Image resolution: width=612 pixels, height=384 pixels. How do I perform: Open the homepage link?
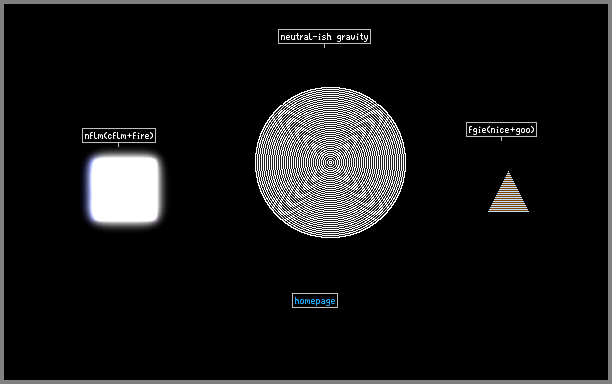(x=315, y=301)
